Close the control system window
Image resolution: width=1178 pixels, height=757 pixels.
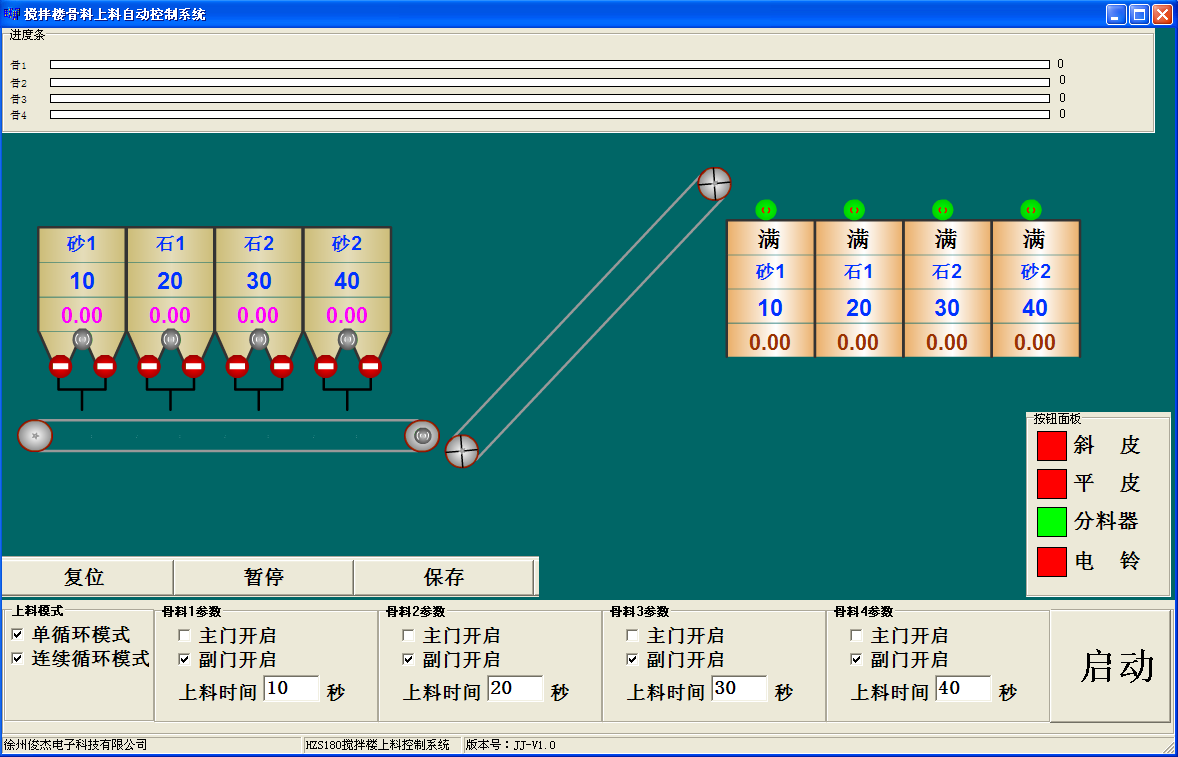(x=1163, y=14)
